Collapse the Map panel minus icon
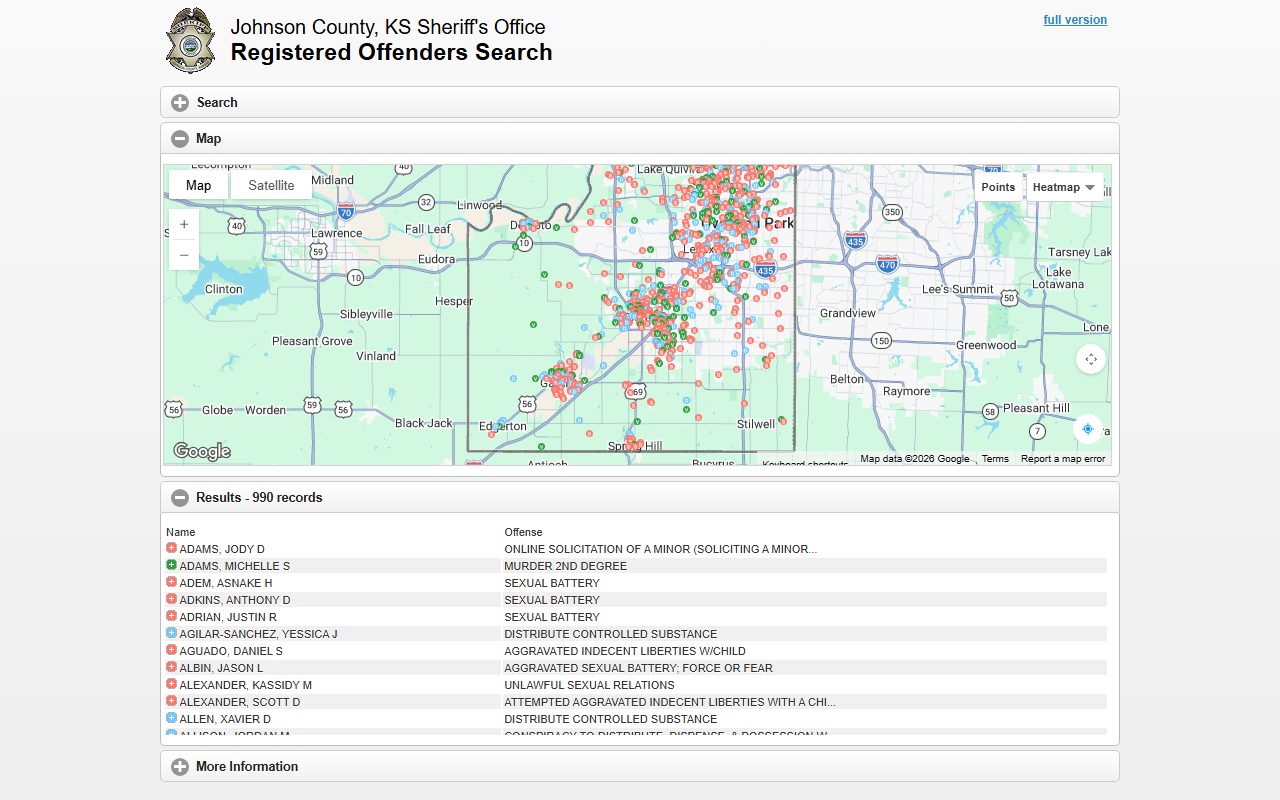 tap(180, 139)
